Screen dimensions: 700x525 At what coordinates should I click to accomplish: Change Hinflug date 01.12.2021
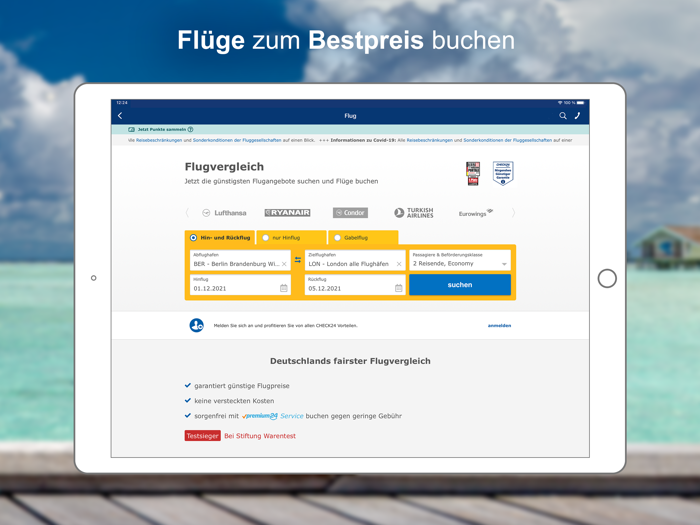click(x=240, y=285)
